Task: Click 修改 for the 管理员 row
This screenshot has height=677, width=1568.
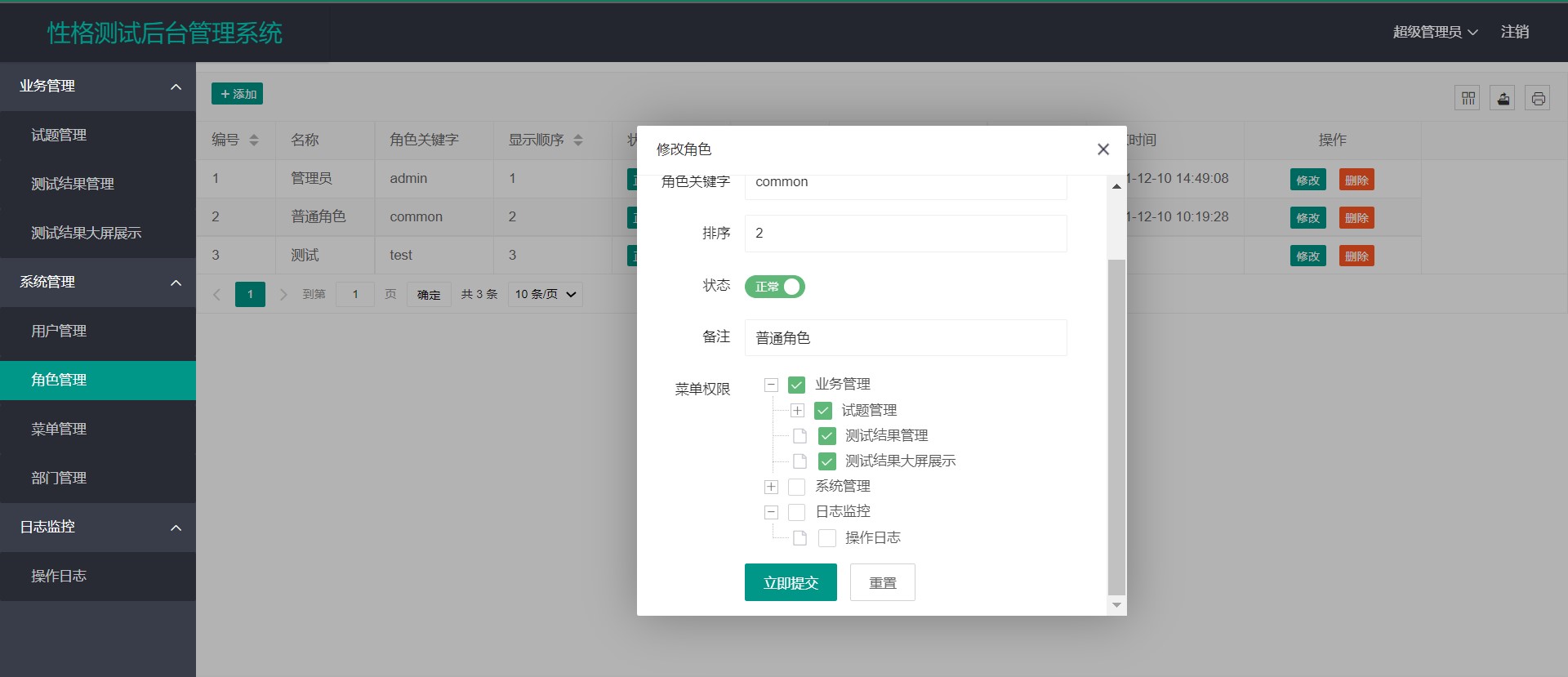Action: pos(1307,180)
